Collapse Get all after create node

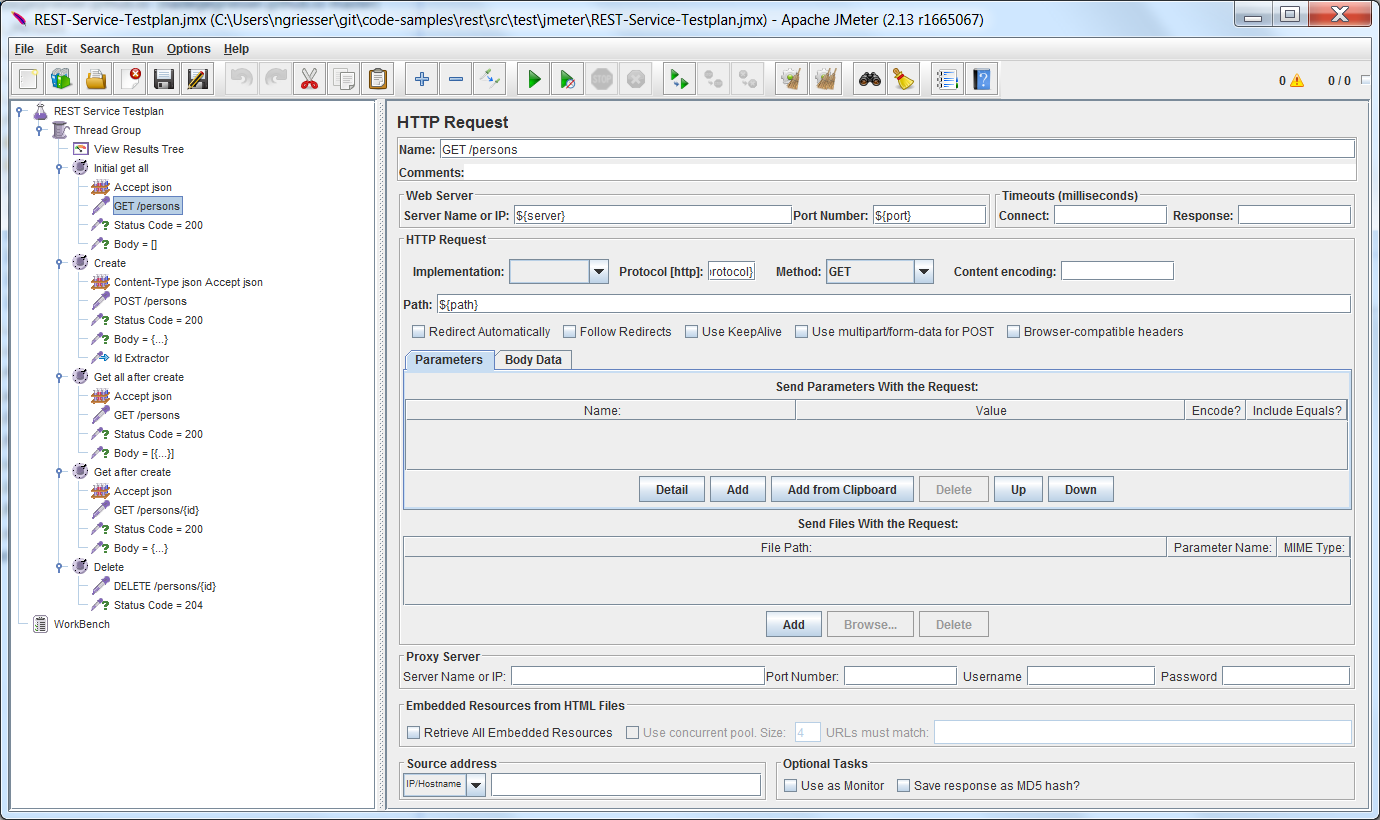coord(59,377)
